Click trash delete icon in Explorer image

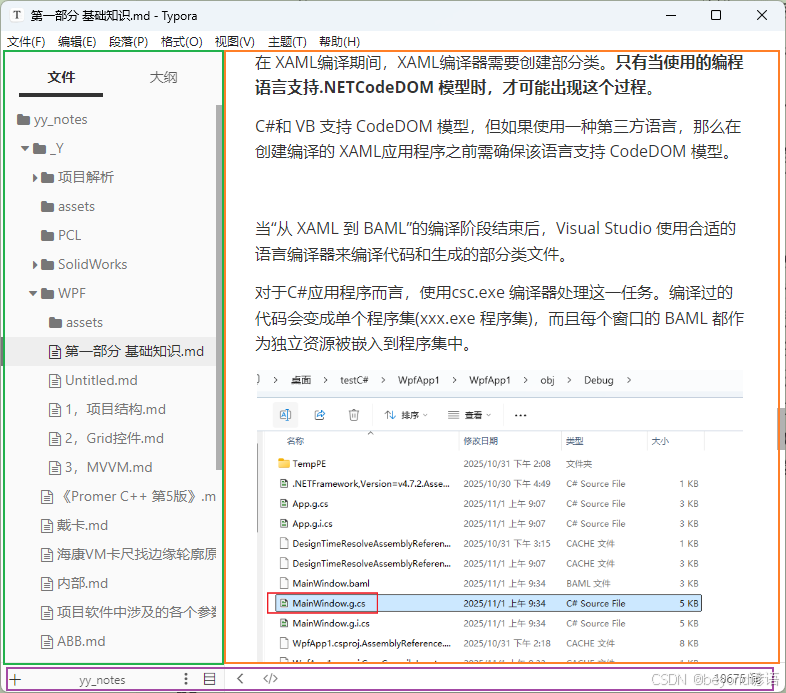tap(354, 415)
